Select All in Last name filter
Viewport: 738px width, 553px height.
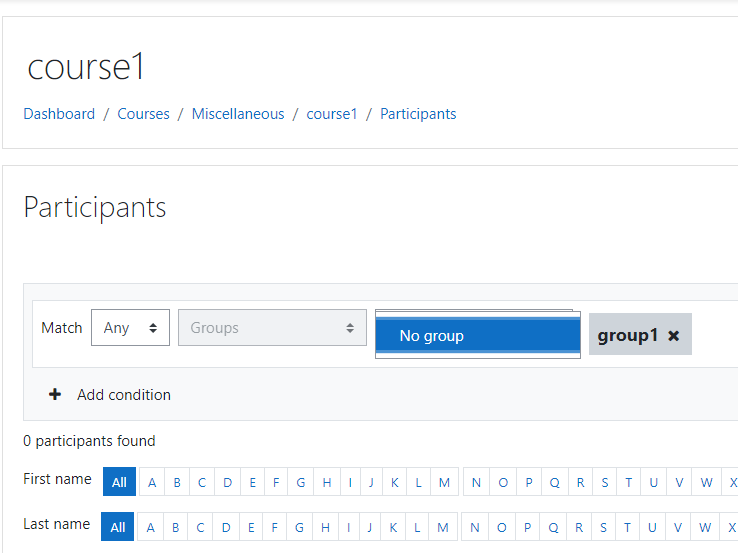[118, 527]
